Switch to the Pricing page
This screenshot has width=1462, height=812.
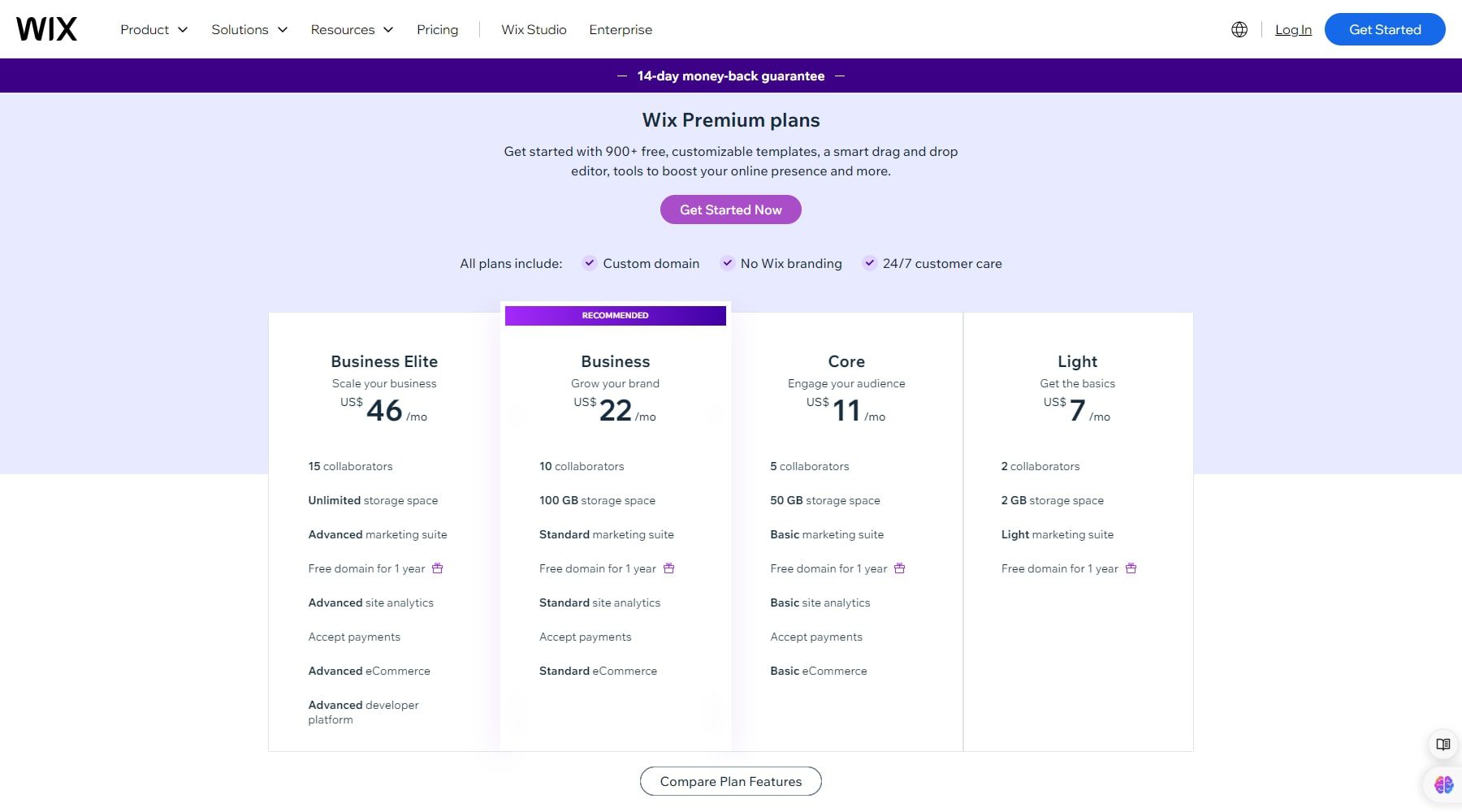pyautogui.click(x=438, y=29)
